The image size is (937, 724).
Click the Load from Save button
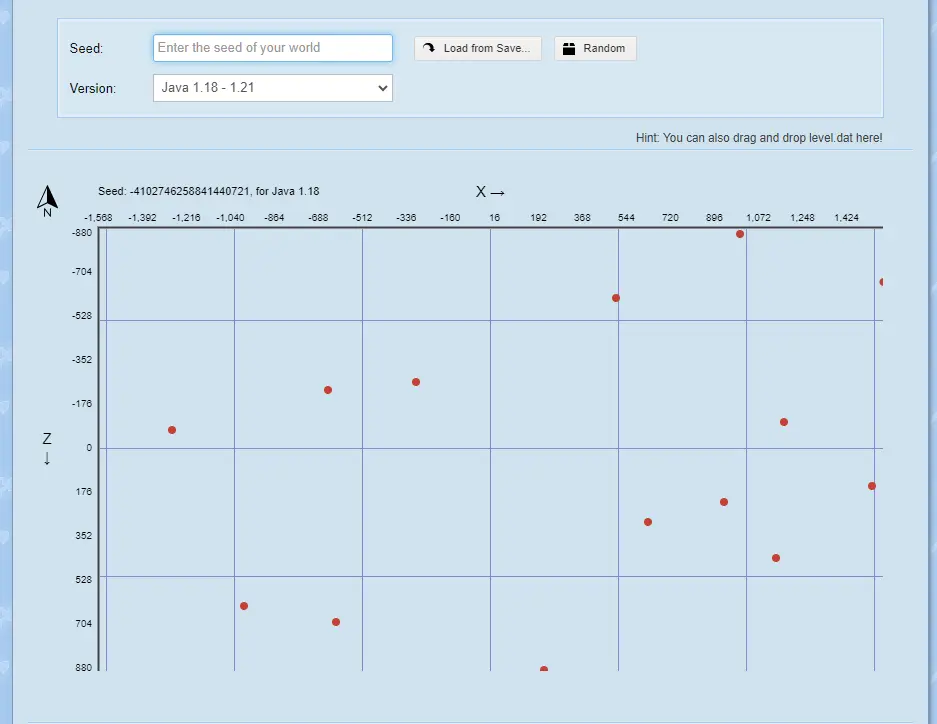pos(477,48)
